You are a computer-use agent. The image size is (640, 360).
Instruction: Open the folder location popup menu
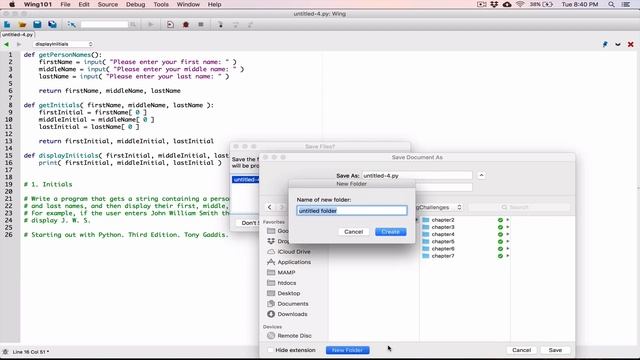point(439,207)
